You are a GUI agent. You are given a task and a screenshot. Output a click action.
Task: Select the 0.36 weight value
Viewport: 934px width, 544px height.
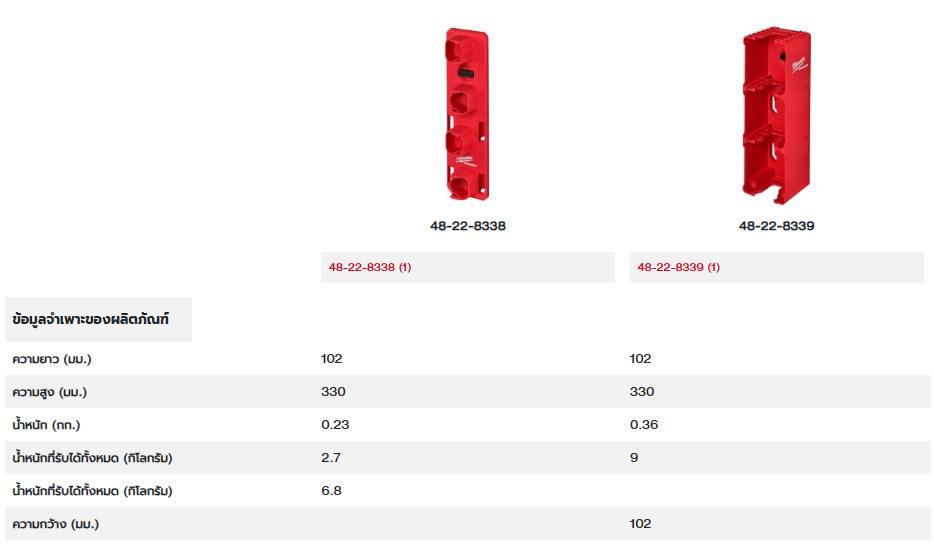click(644, 425)
